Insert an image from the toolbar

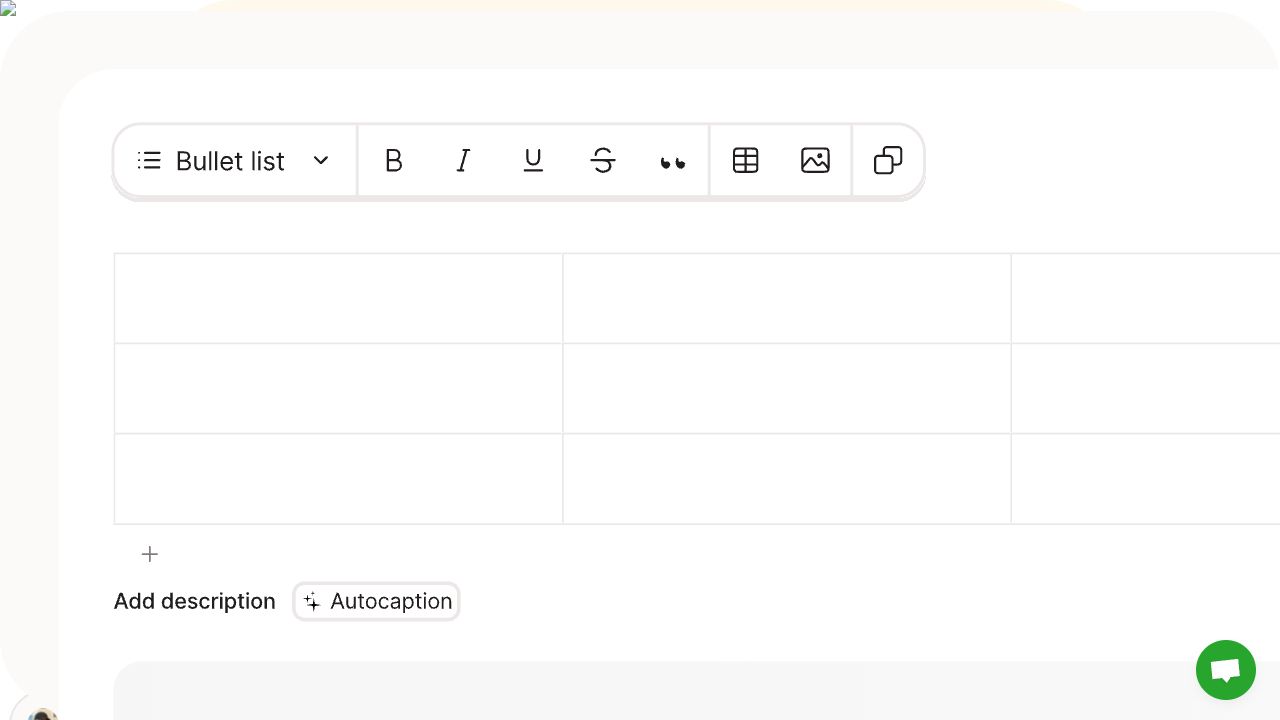point(816,161)
